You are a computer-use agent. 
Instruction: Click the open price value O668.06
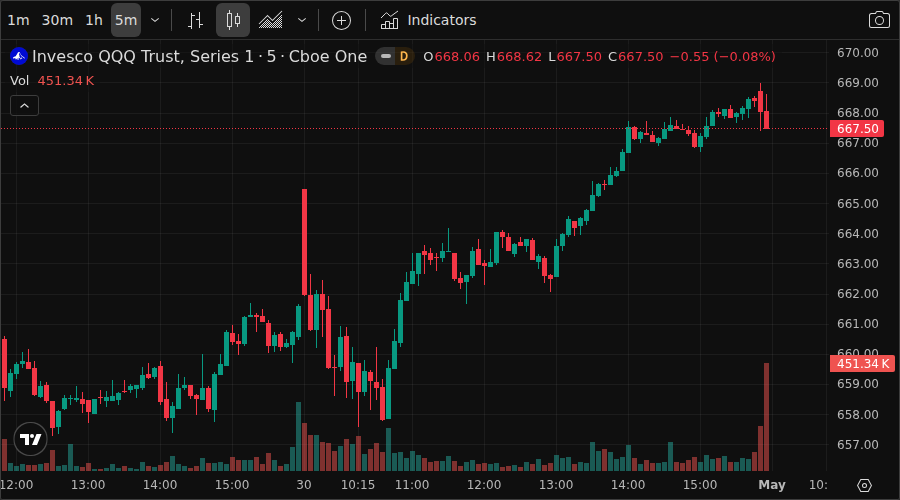[451, 57]
